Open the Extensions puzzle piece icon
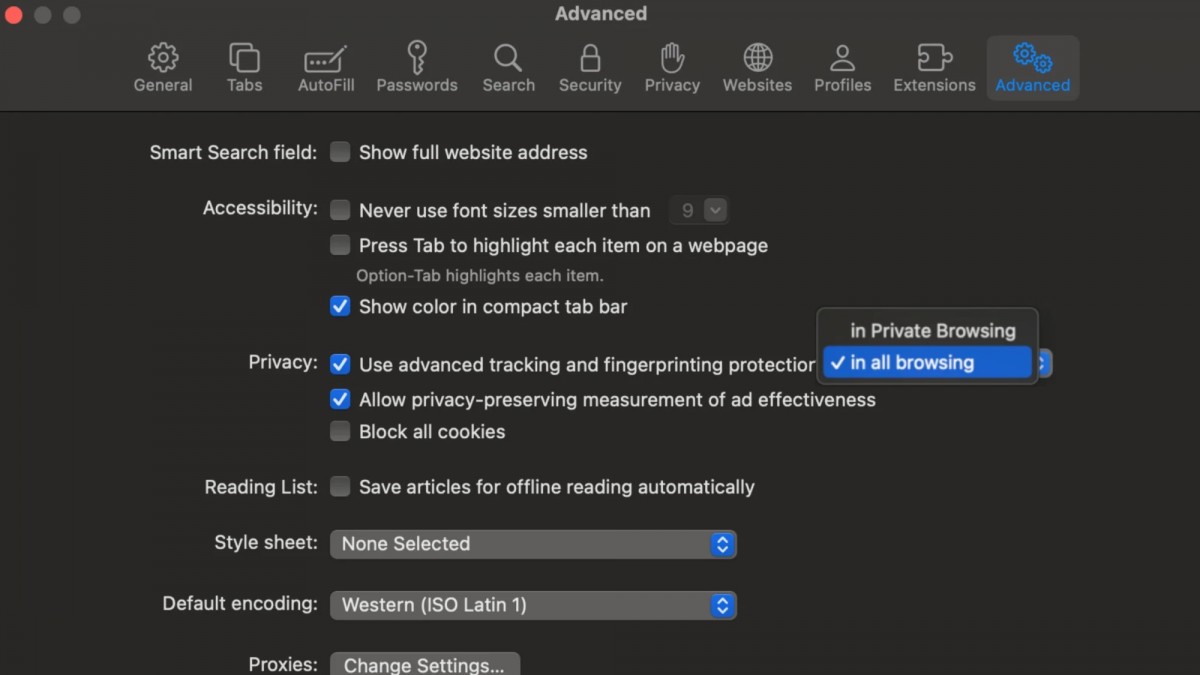This screenshot has height=675, width=1200. [x=934, y=57]
